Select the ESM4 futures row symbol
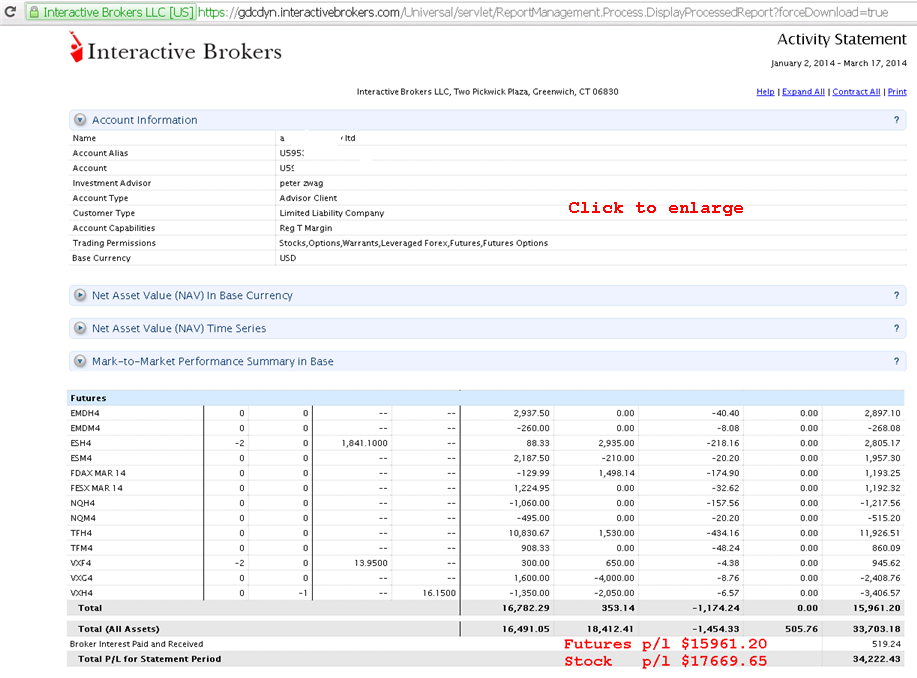917x678 pixels. pos(81,458)
